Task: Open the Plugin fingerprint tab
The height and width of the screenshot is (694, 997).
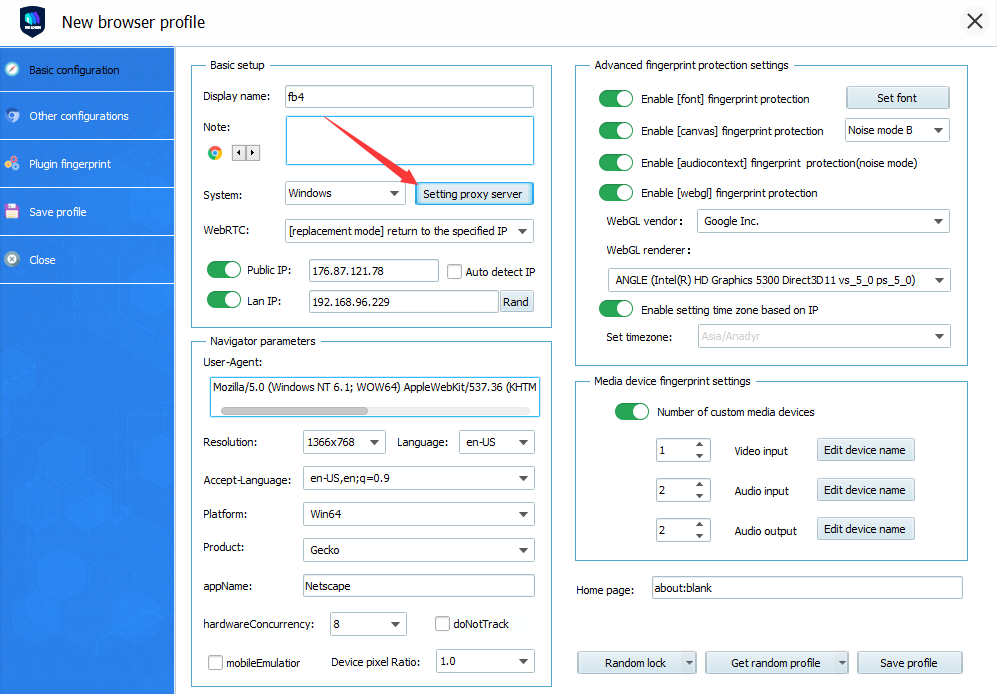Action: (x=87, y=163)
